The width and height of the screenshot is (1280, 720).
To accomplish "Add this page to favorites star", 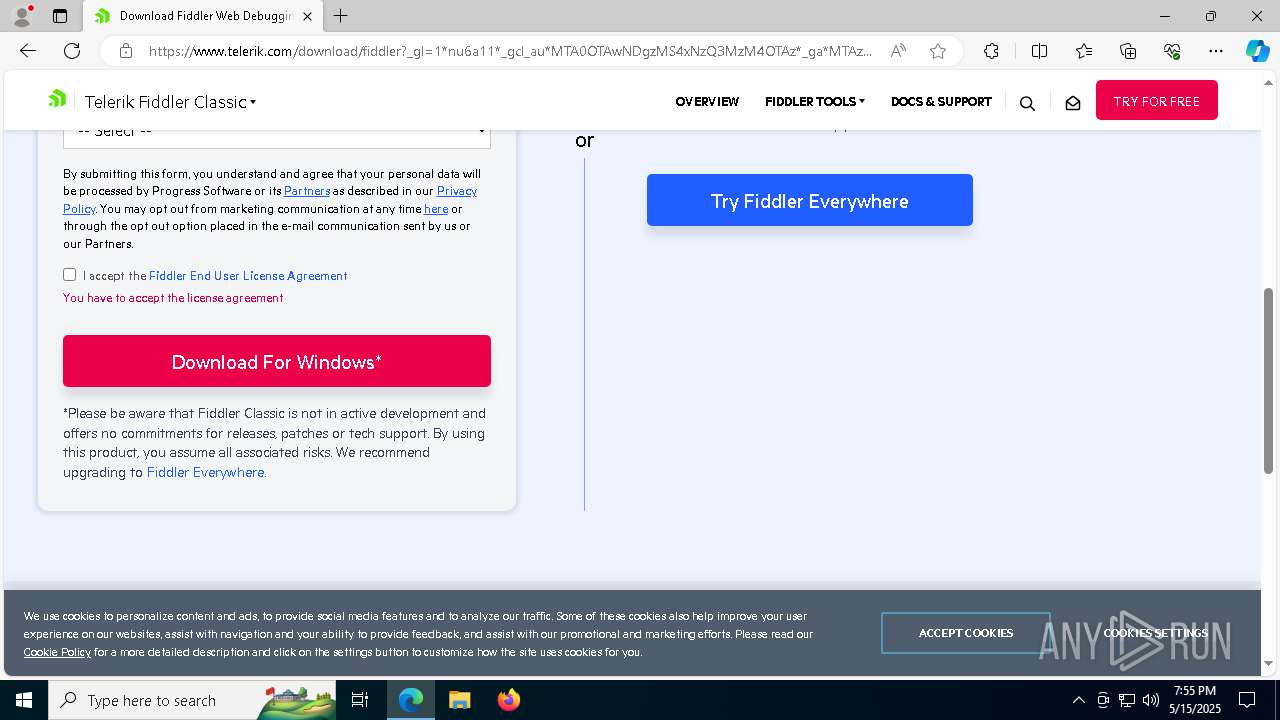I will (938, 51).
